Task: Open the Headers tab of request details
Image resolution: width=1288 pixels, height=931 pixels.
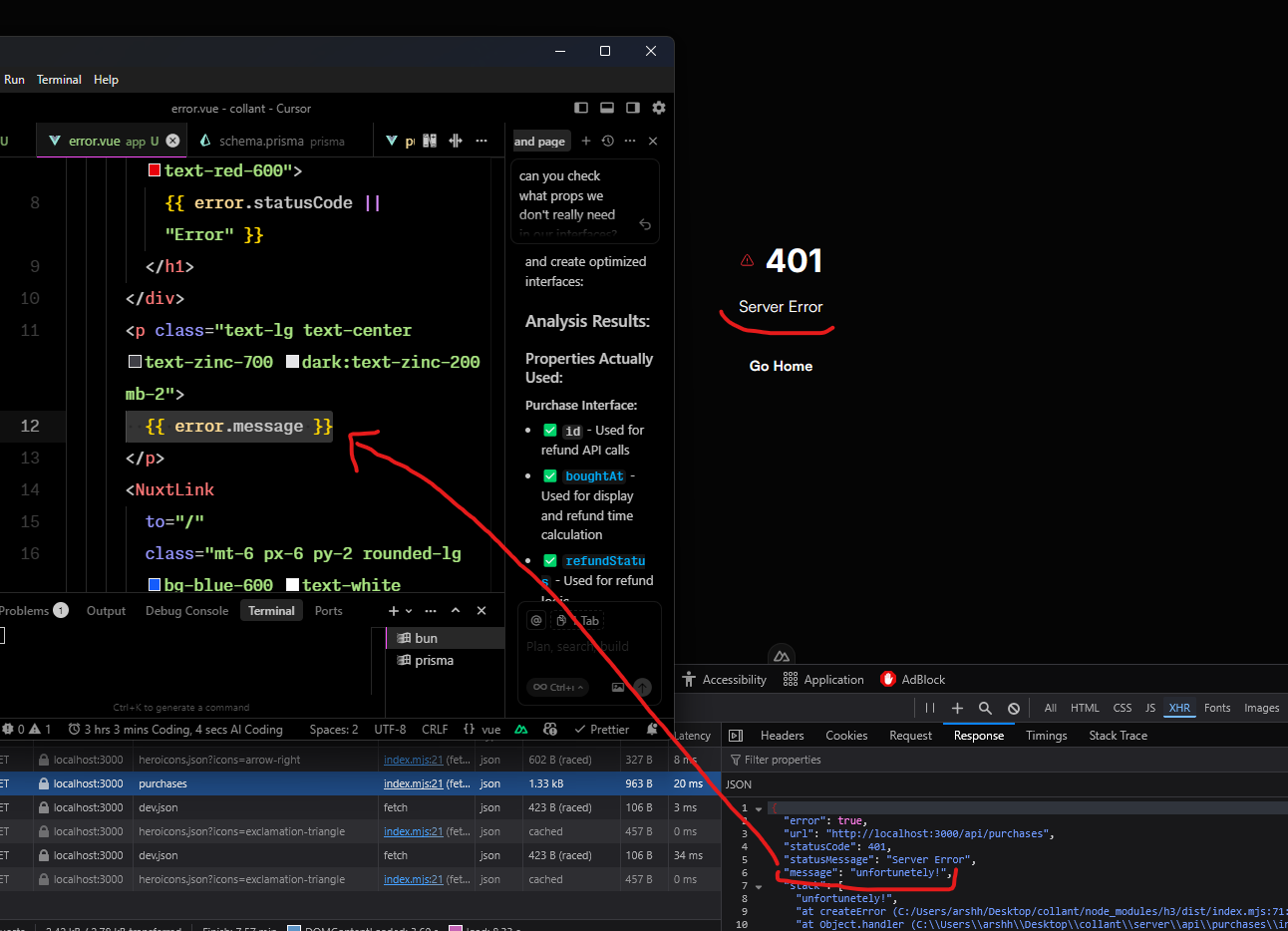Action: pyautogui.click(x=782, y=736)
